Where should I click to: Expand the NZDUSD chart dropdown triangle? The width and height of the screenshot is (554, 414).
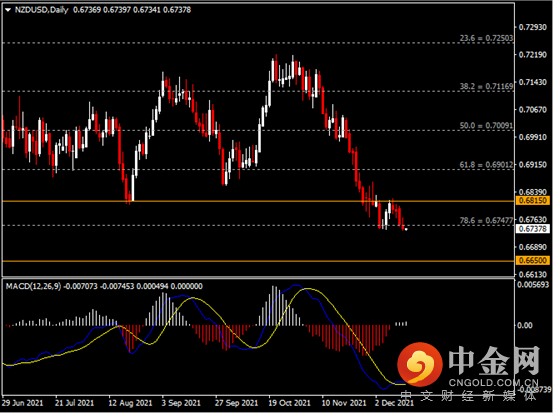[x=8, y=10]
